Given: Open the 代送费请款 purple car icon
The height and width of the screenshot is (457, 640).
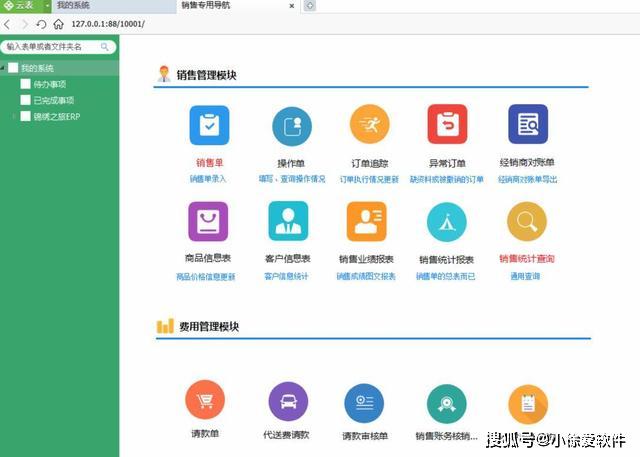Looking at the screenshot, I should coord(288,402).
